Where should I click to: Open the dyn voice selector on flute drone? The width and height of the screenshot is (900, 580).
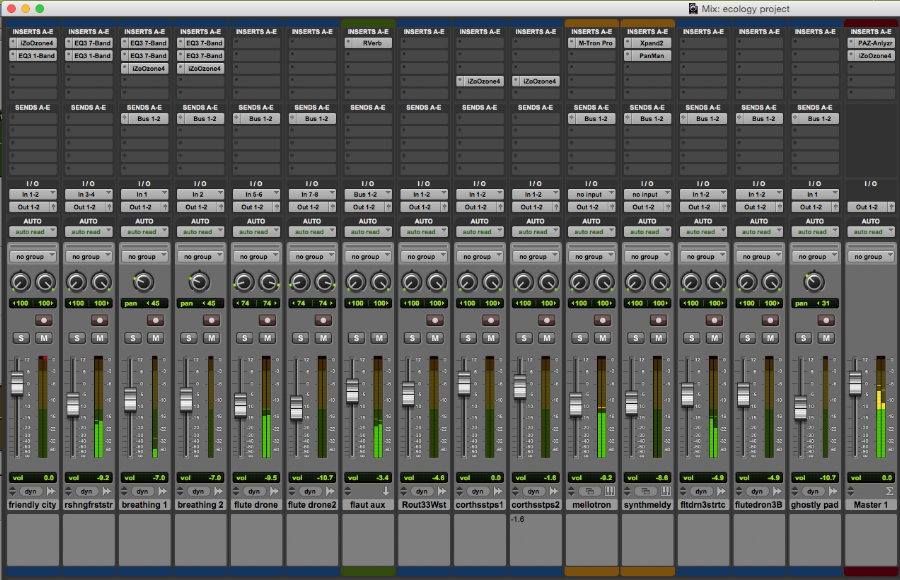pyautogui.click(x=254, y=492)
